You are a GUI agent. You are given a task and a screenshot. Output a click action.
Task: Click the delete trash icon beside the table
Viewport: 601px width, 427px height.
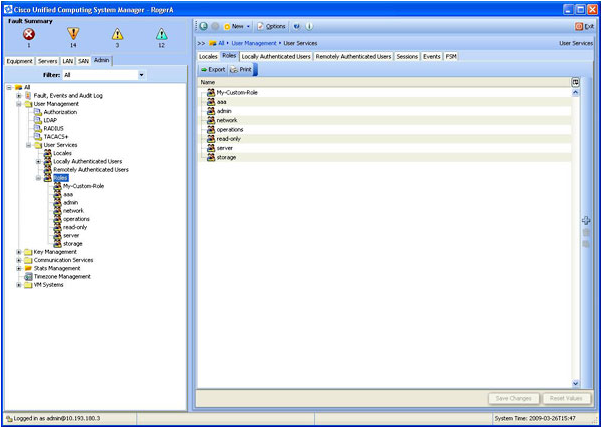586,232
